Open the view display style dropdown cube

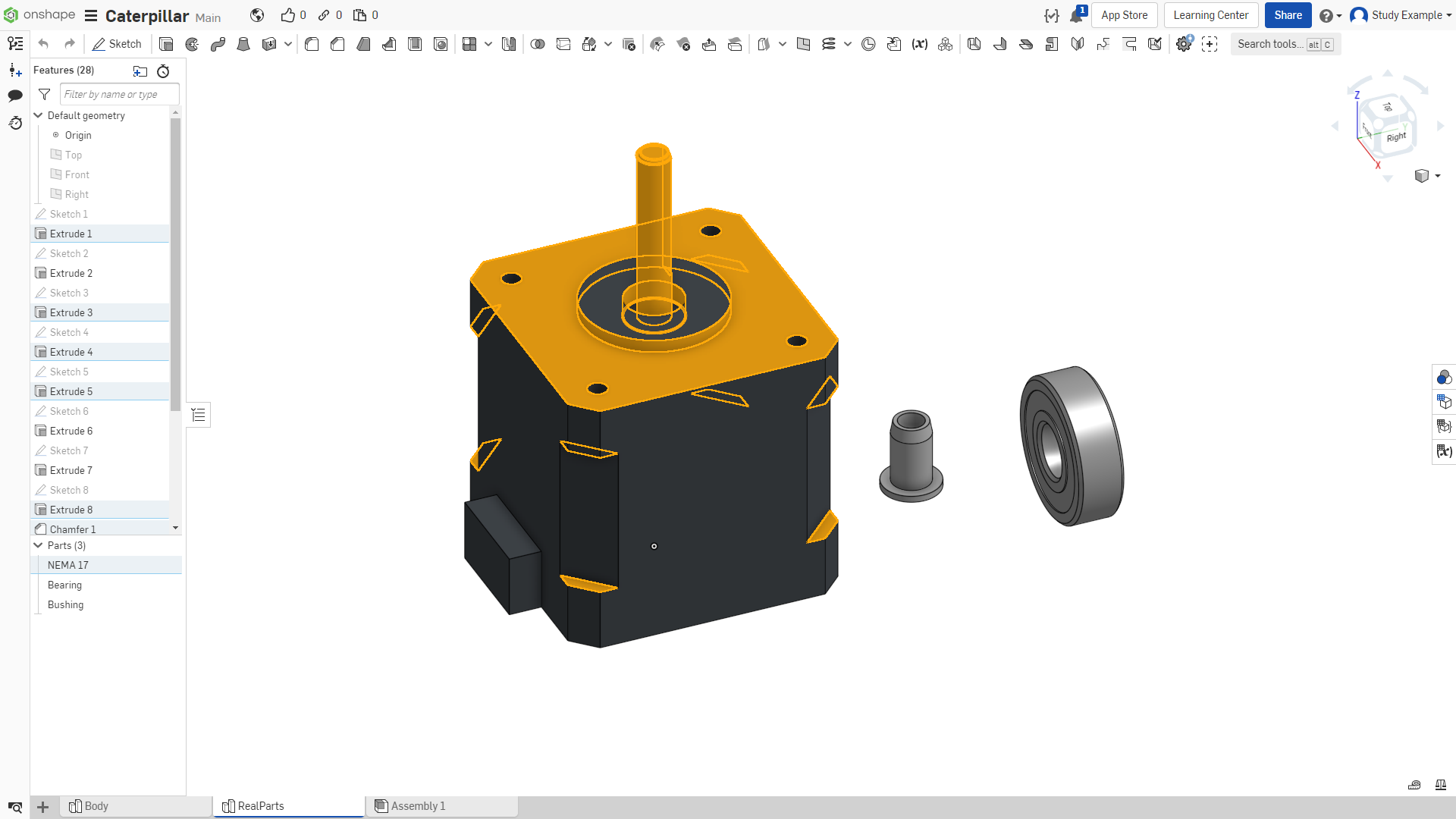[1427, 176]
